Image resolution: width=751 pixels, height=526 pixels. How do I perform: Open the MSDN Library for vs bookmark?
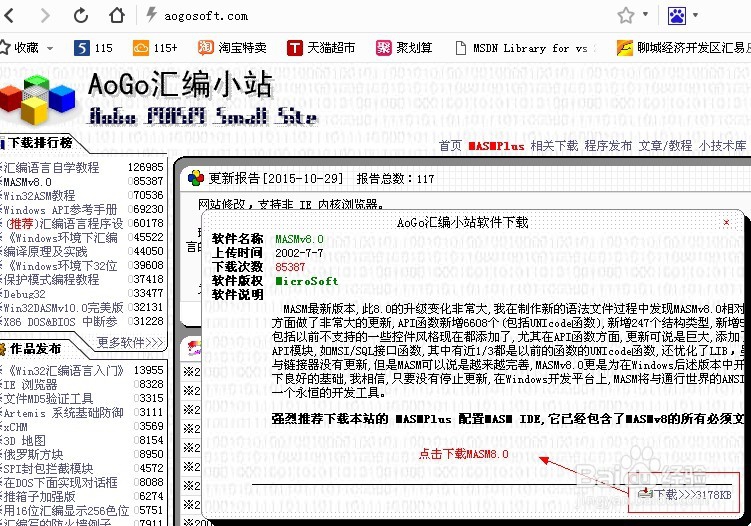(x=525, y=48)
